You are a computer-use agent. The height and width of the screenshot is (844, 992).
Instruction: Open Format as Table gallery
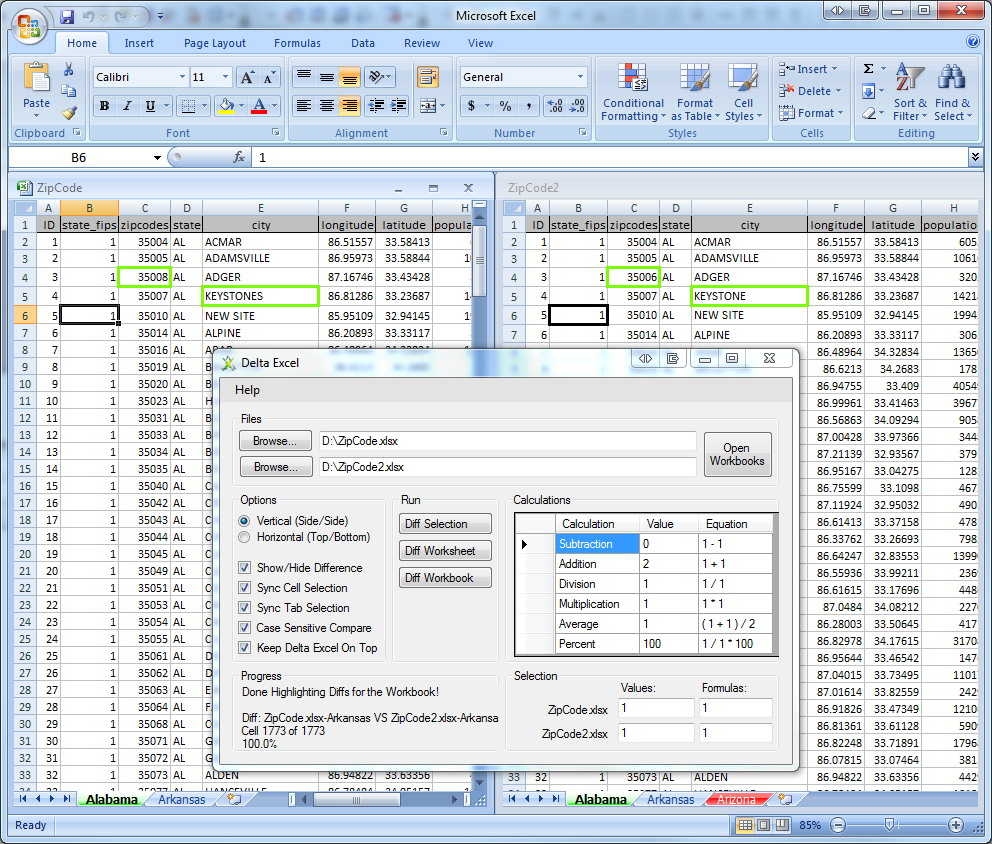point(695,92)
